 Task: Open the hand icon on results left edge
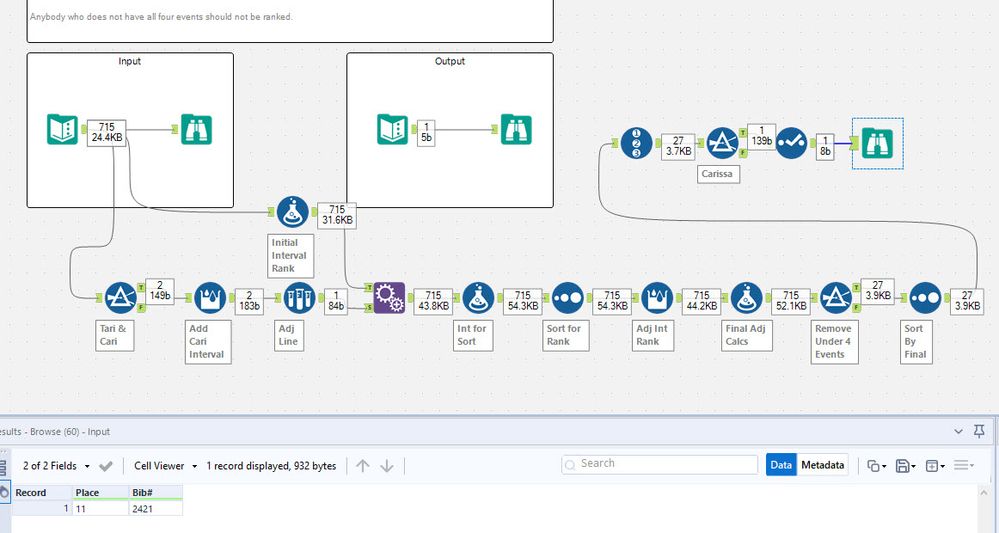pyautogui.click(x=4, y=492)
